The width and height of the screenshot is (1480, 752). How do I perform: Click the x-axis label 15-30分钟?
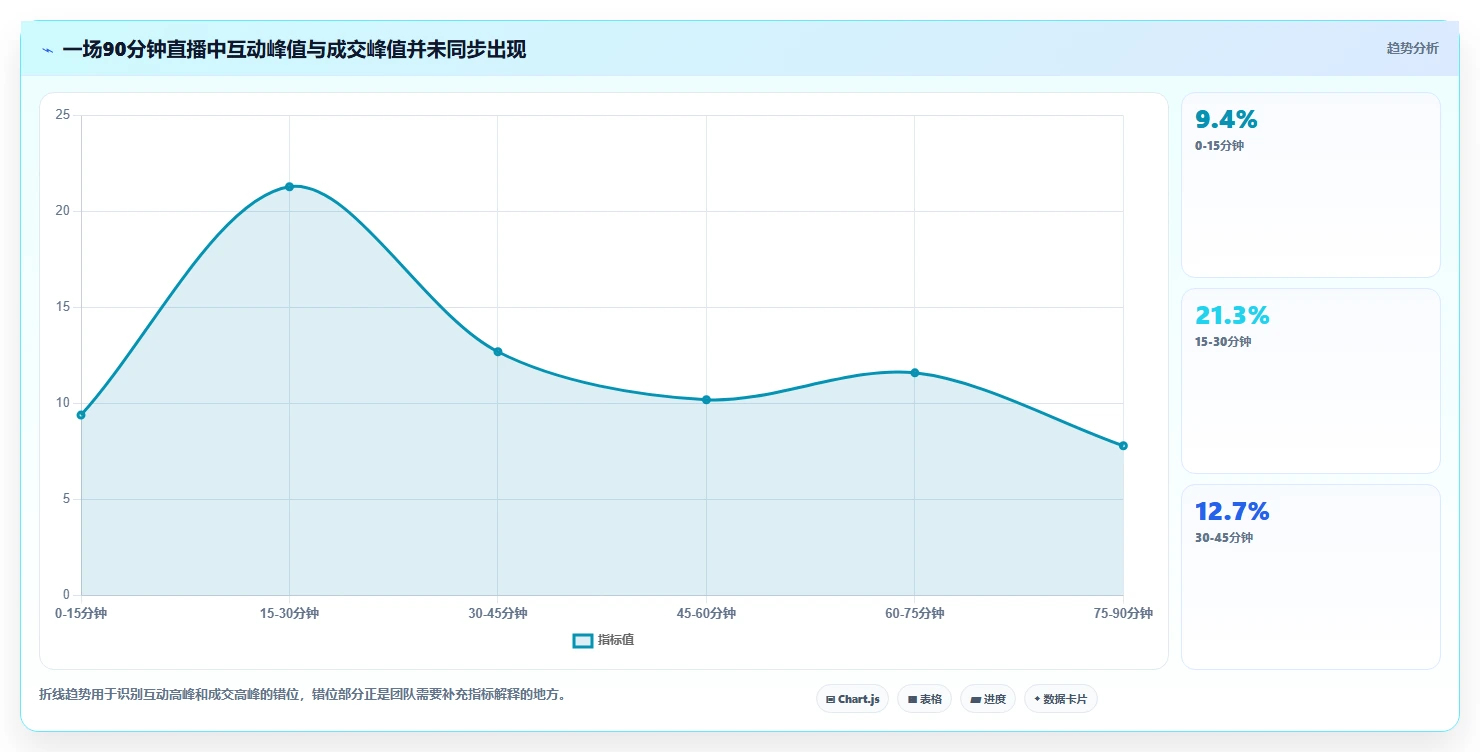pos(289,614)
